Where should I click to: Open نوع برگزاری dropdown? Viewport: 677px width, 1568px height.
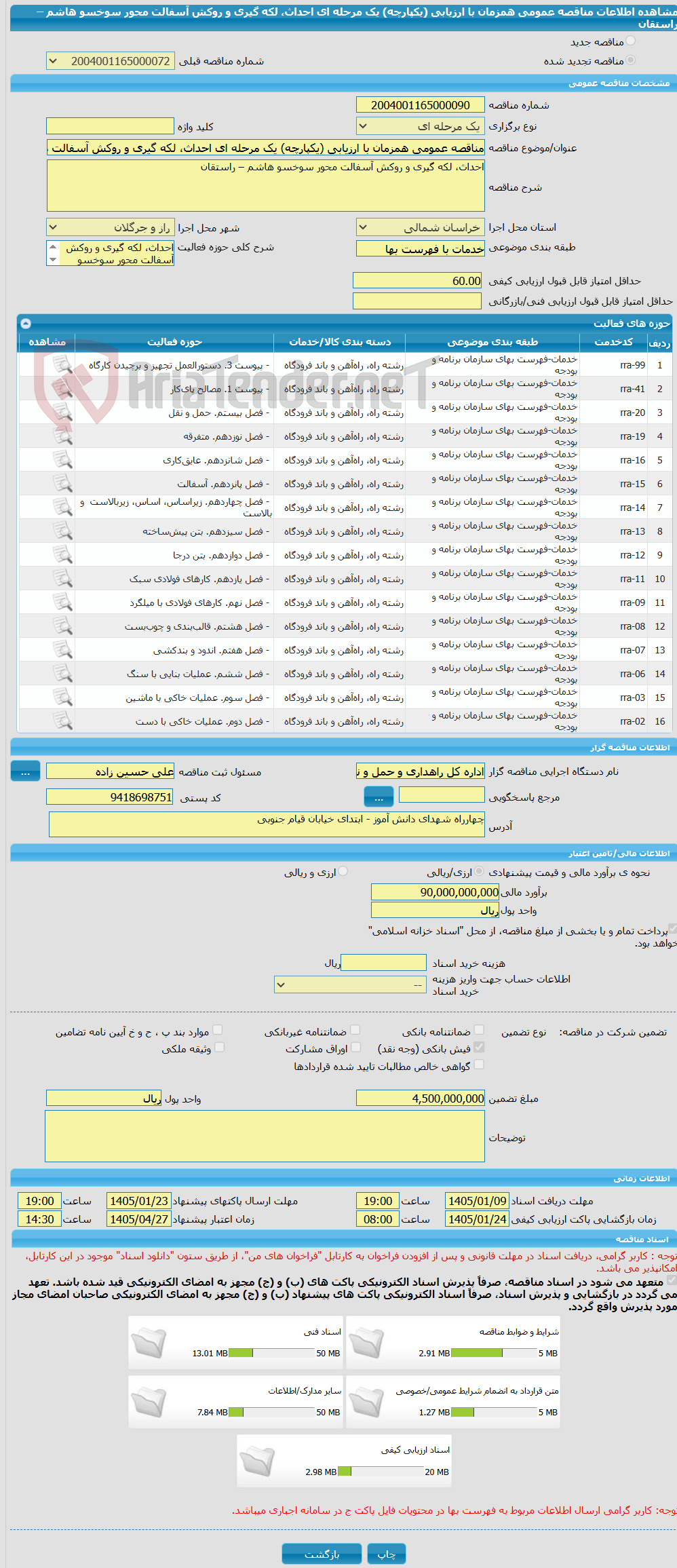pyautogui.click(x=421, y=126)
